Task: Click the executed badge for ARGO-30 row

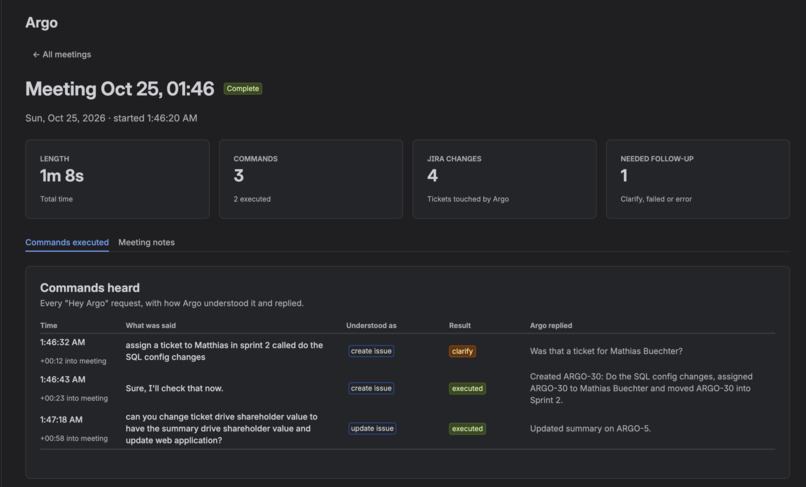Action: pos(467,388)
